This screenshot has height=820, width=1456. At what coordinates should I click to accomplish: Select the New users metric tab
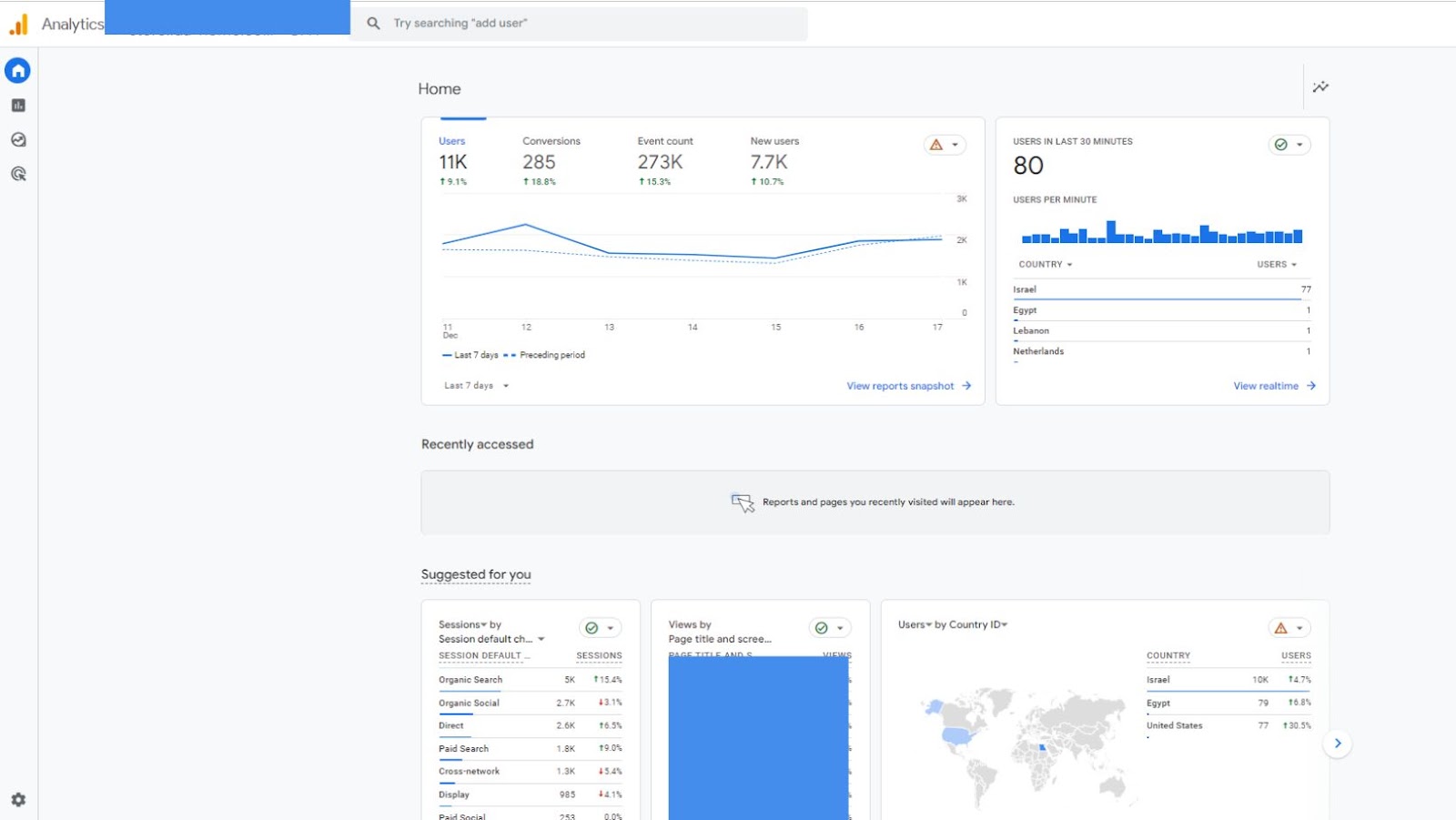click(x=774, y=161)
